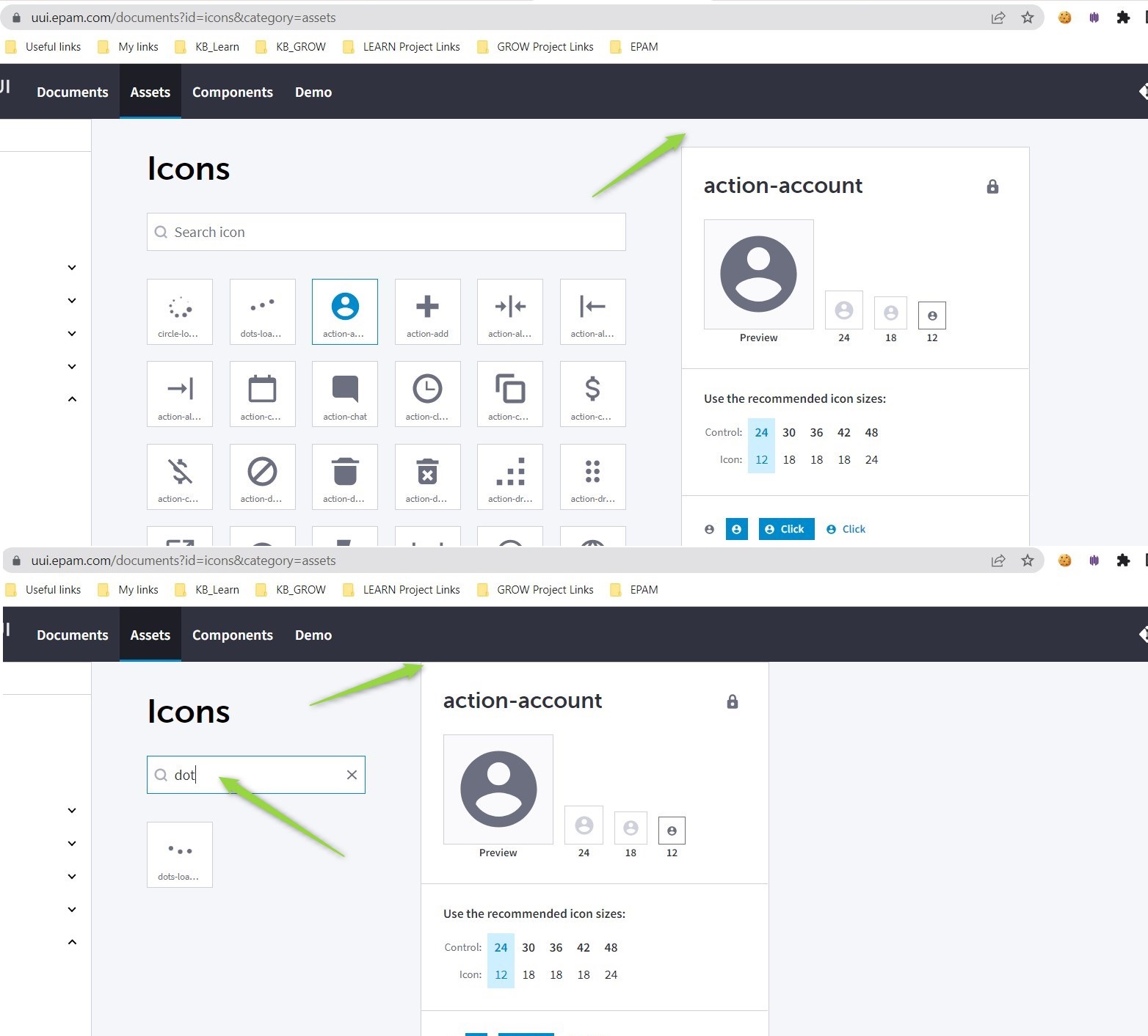The height and width of the screenshot is (1036, 1148).
Task: Select the dollar sign icon tile
Action: (x=593, y=394)
